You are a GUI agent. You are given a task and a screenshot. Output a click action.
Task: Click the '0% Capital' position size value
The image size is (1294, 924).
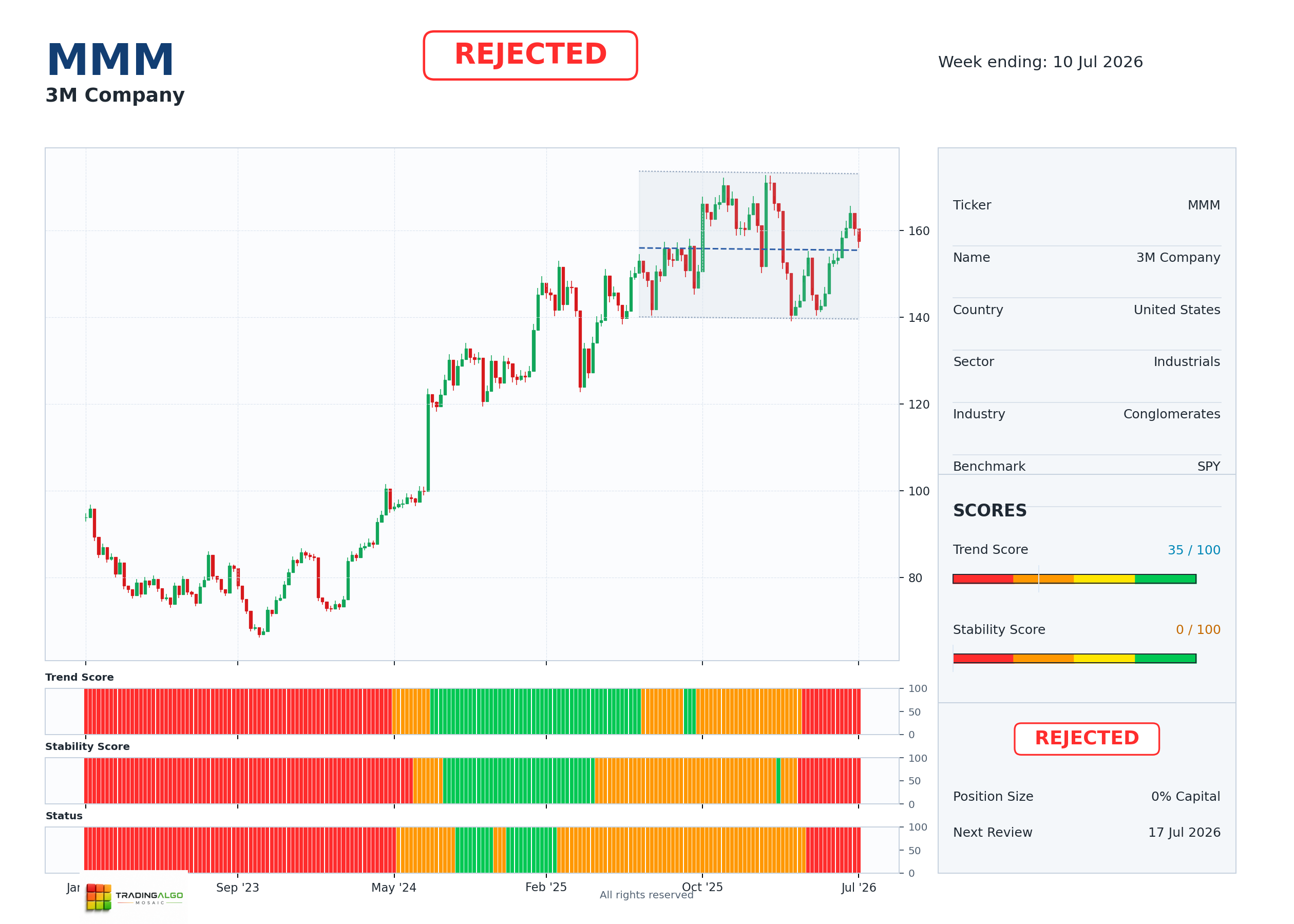coord(1185,797)
